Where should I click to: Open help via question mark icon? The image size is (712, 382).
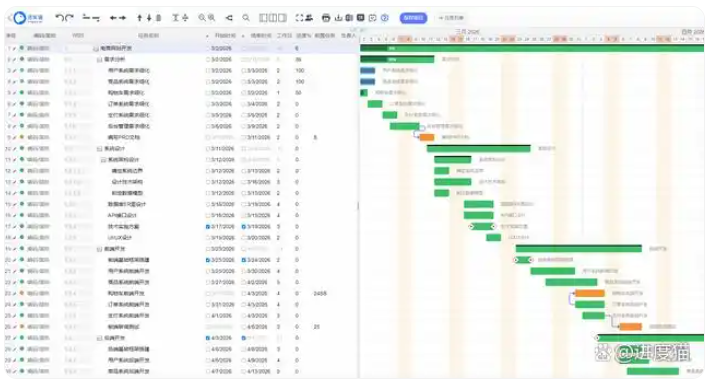click(385, 18)
